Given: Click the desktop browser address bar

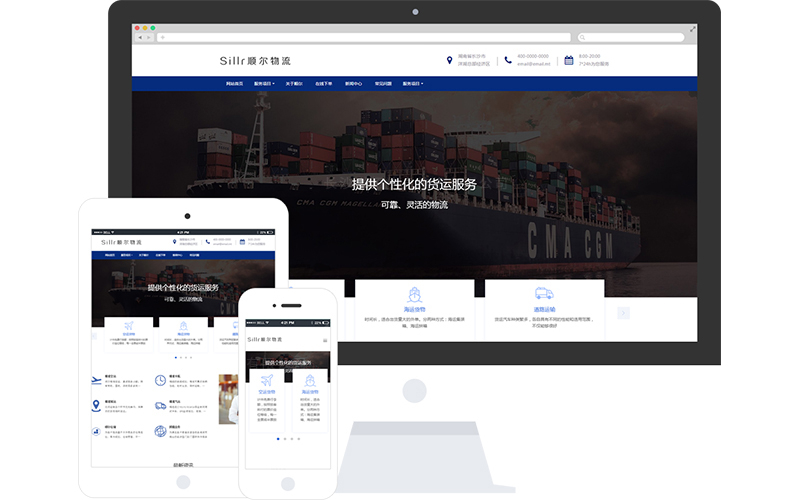Looking at the screenshot, I should pyautogui.click(x=364, y=37).
